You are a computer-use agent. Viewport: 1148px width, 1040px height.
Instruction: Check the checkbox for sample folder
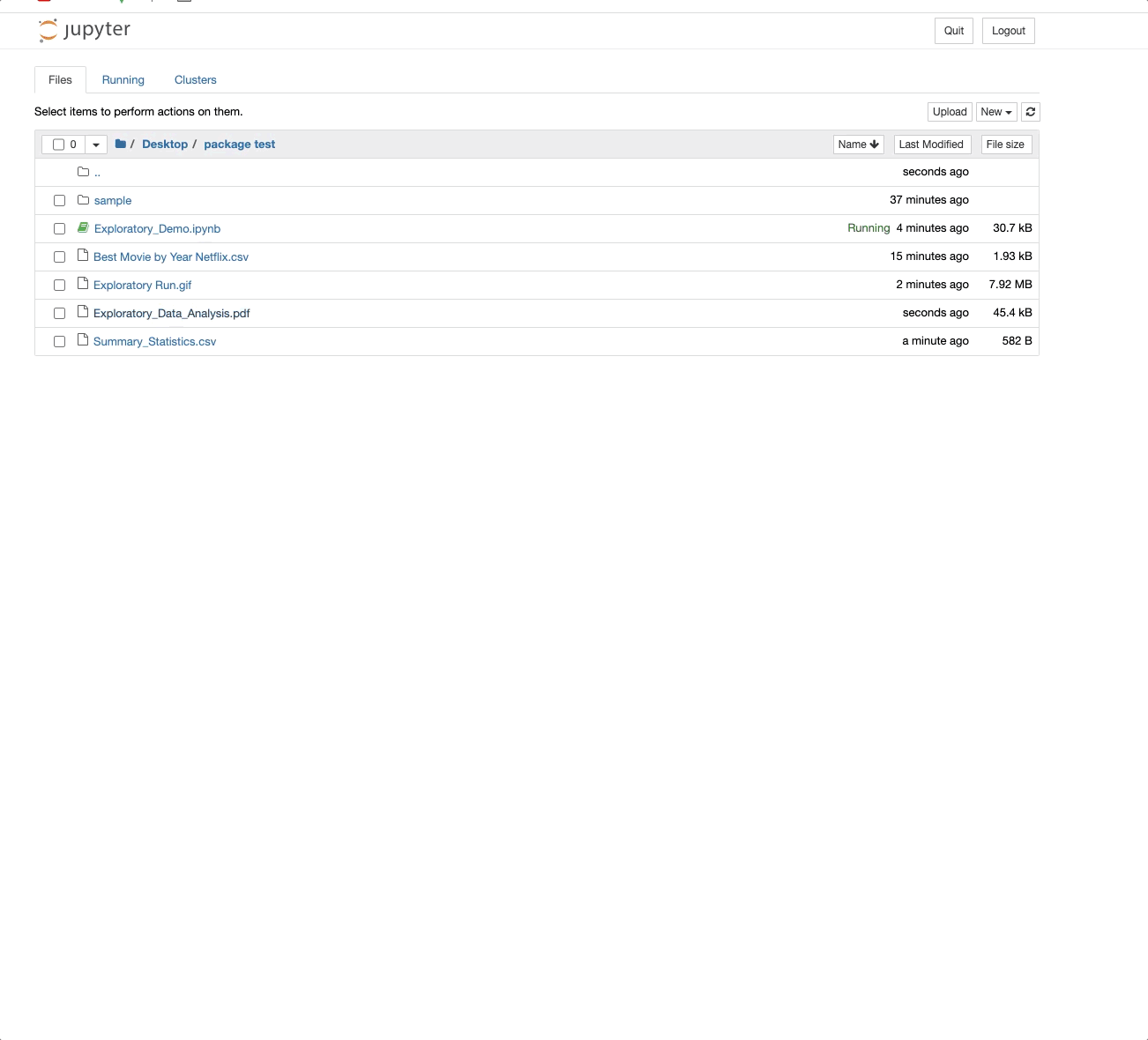pyautogui.click(x=59, y=200)
